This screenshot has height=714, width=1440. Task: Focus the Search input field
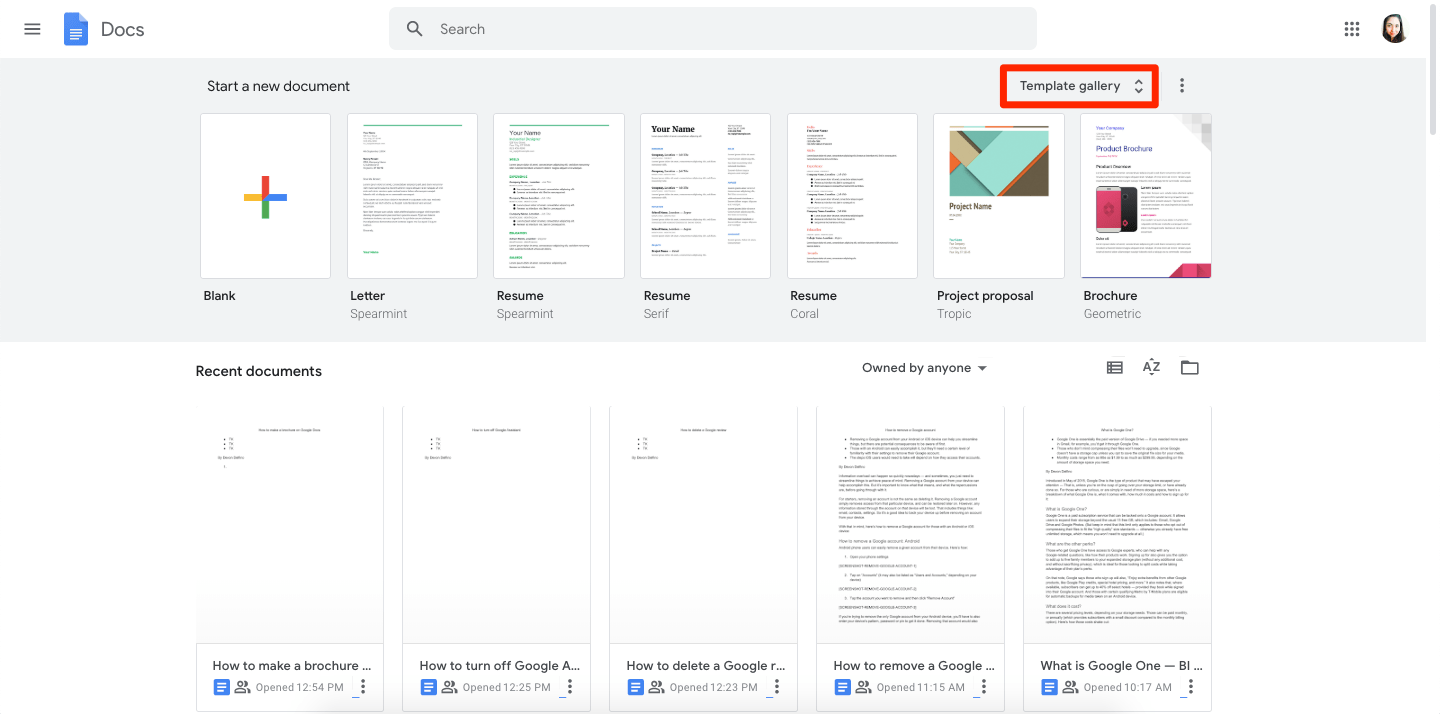click(x=712, y=29)
